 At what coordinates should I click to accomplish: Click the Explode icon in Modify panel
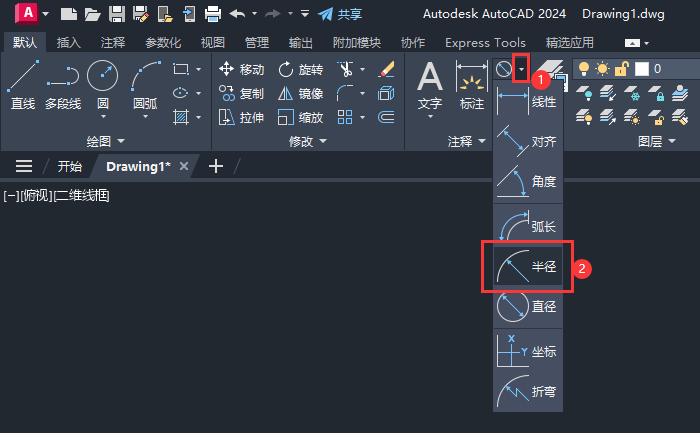pyautogui.click(x=386, y=93)
